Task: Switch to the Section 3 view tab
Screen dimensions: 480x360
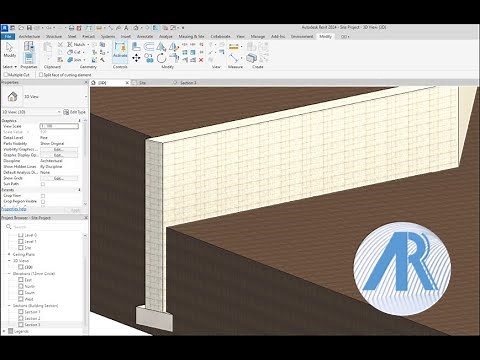Action: [188, 83]
